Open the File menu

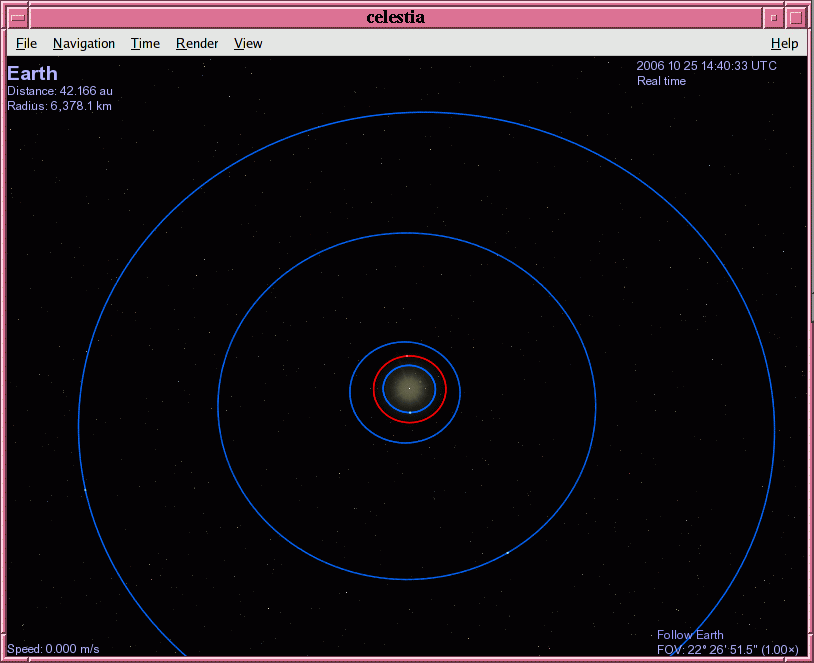pyautogui.click(x=26, y=43)
